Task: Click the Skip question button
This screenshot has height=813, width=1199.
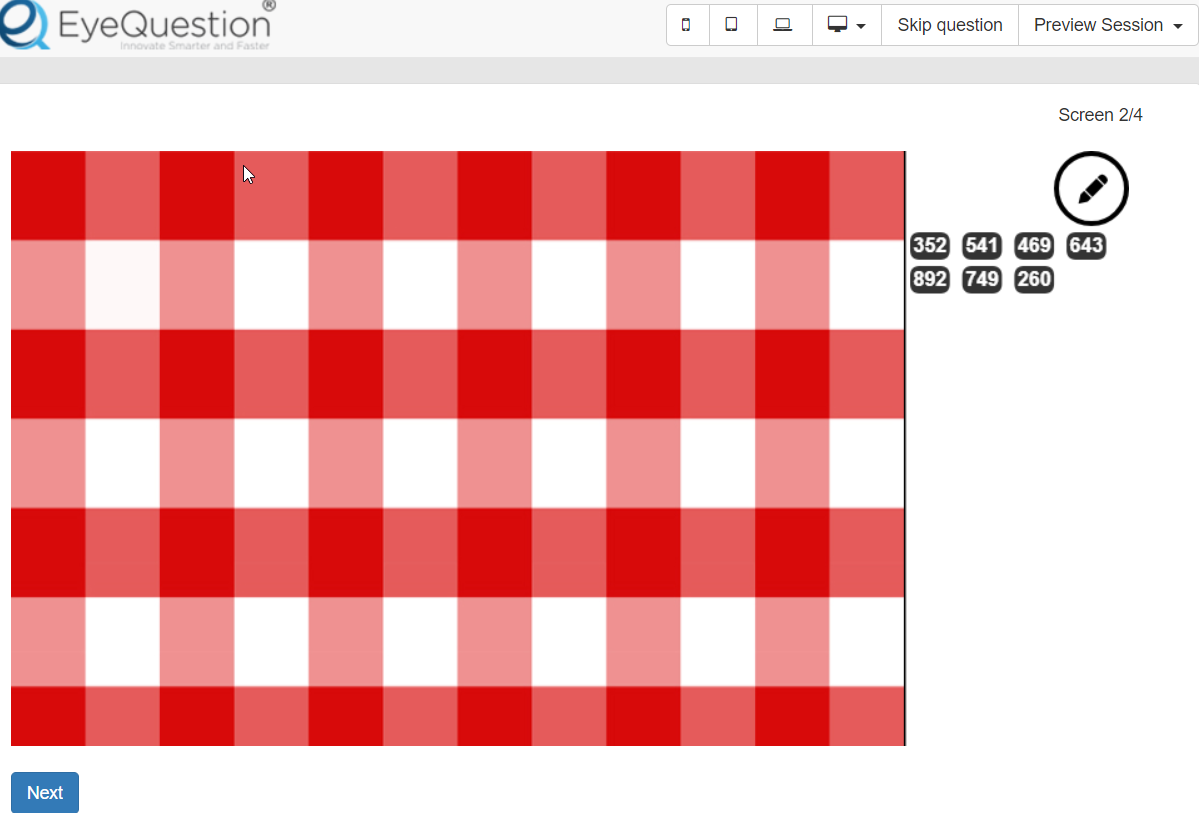Action: (949, 25)
